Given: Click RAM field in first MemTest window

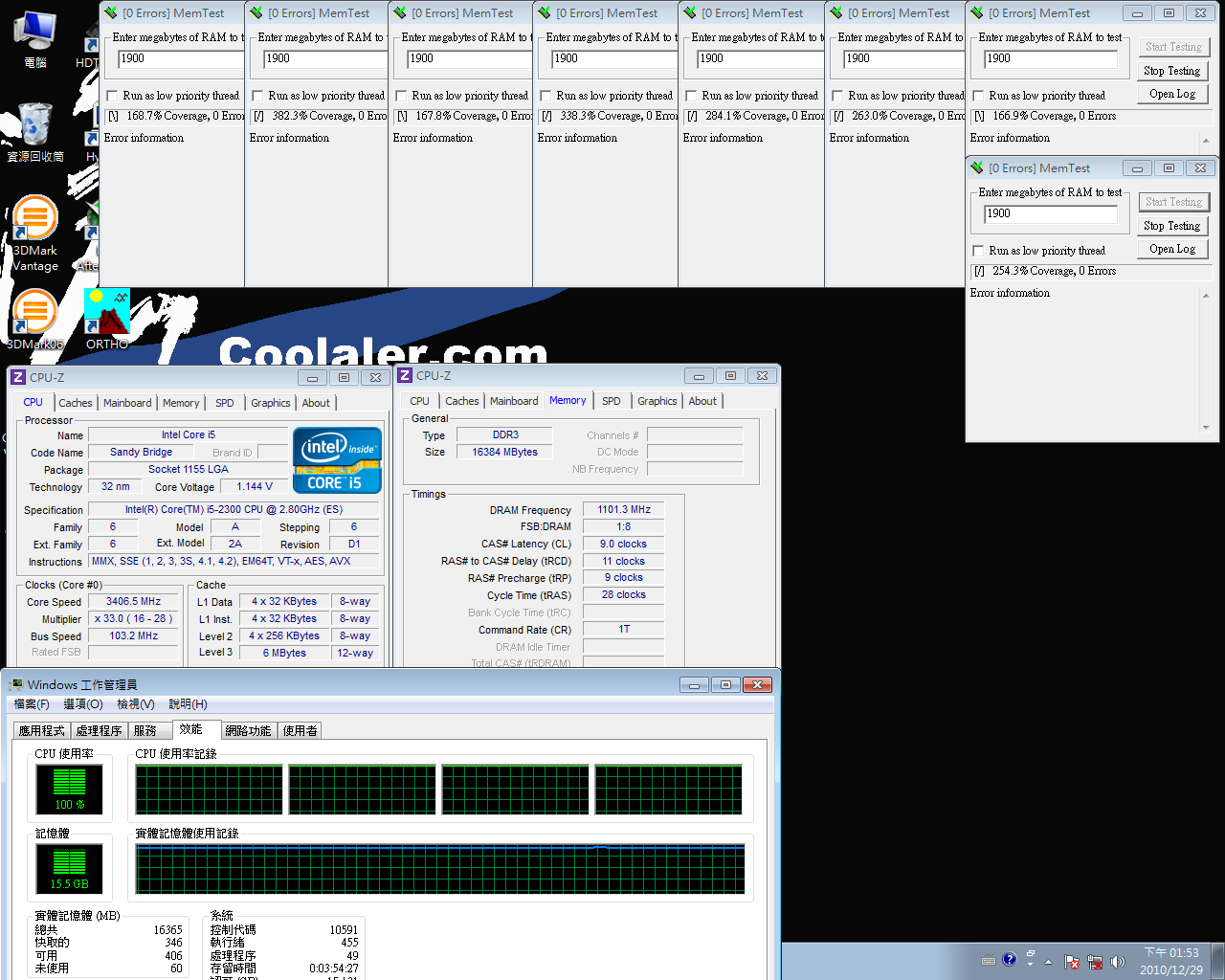Looking at the screenshot, I should [181, 59].
